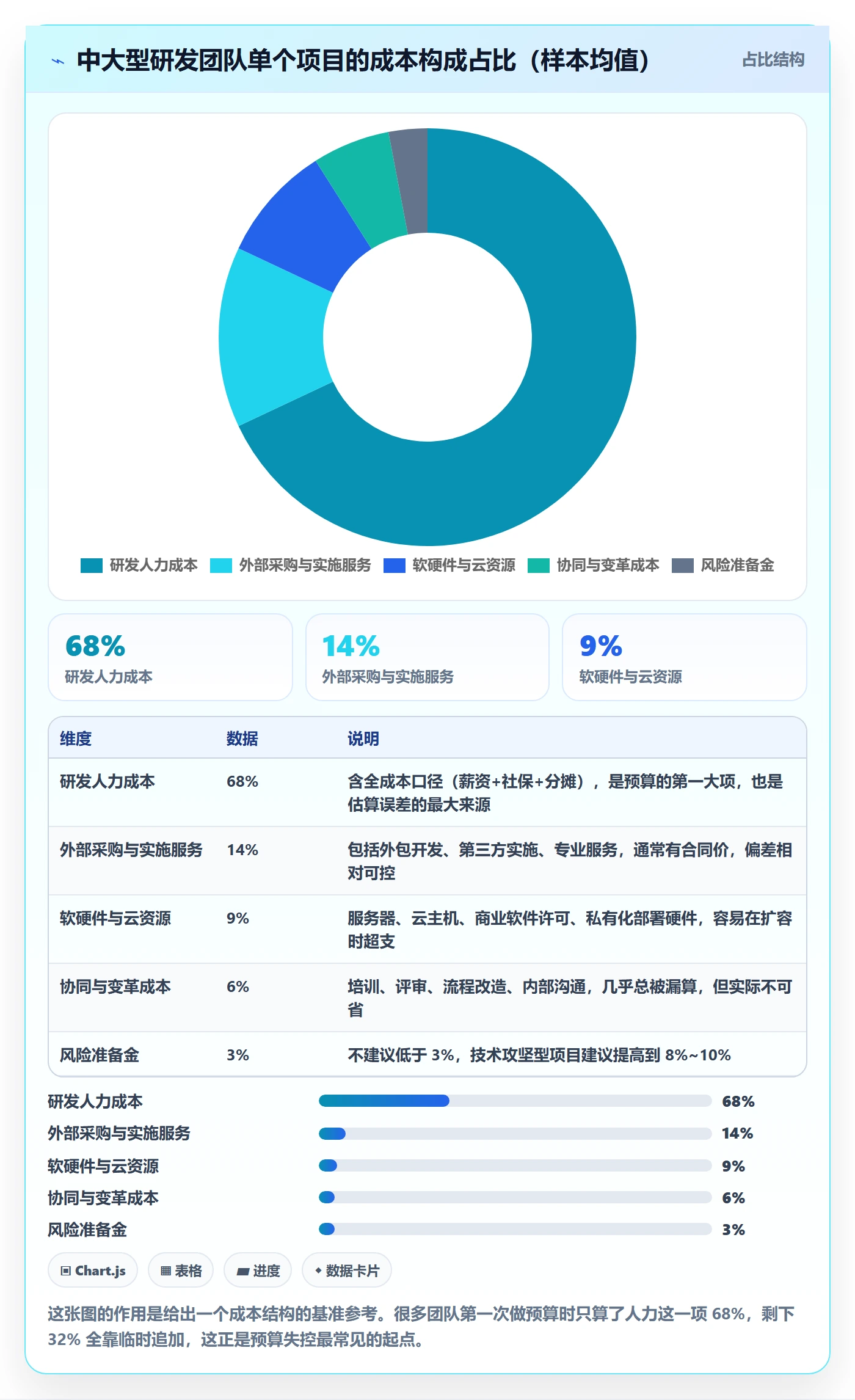Click the 协同与变革成本 6% progress bar
Viewport: 855px width, 1400px height.
515,1197
